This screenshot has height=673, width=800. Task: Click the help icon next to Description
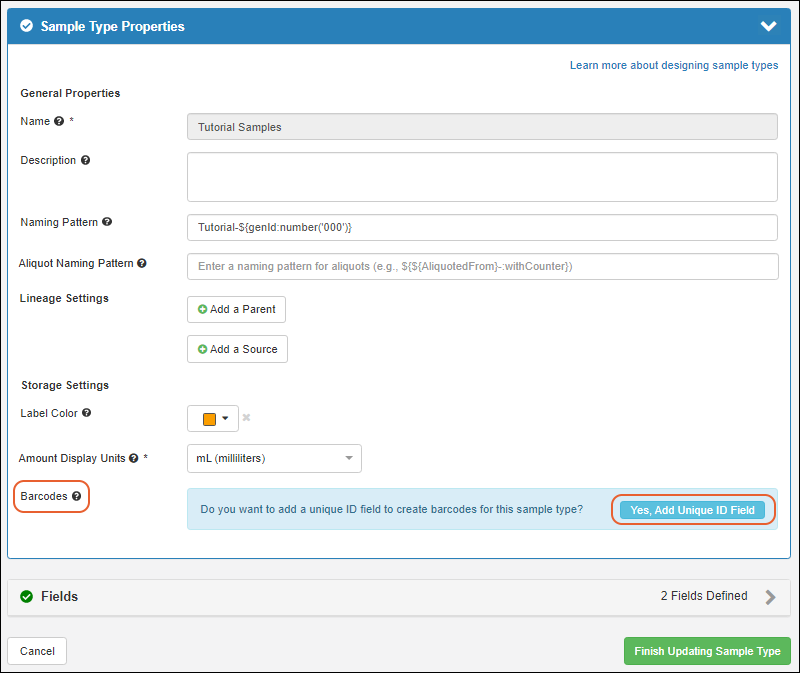click(85, 160)
